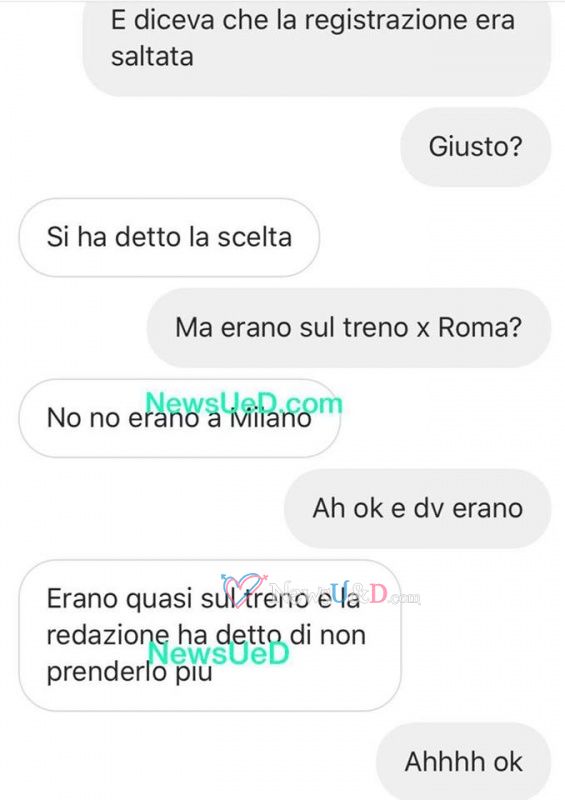Click the green NewsUeD watermark text

tap(219, 653)
